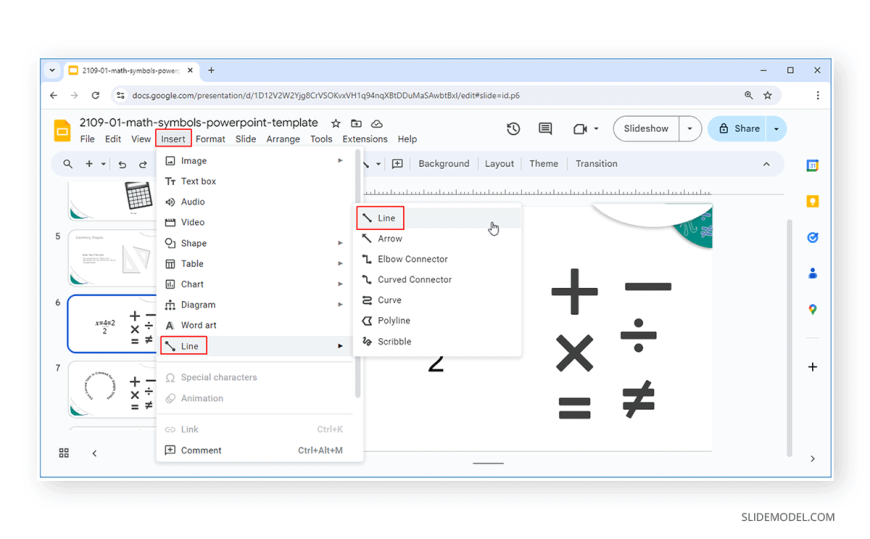Open the Google Slides home logo

(x=62, y=131)
